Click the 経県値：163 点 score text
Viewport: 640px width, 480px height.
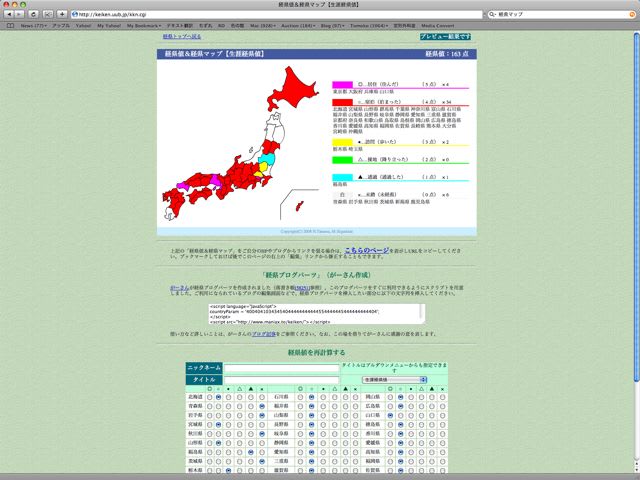click(447, 54)
